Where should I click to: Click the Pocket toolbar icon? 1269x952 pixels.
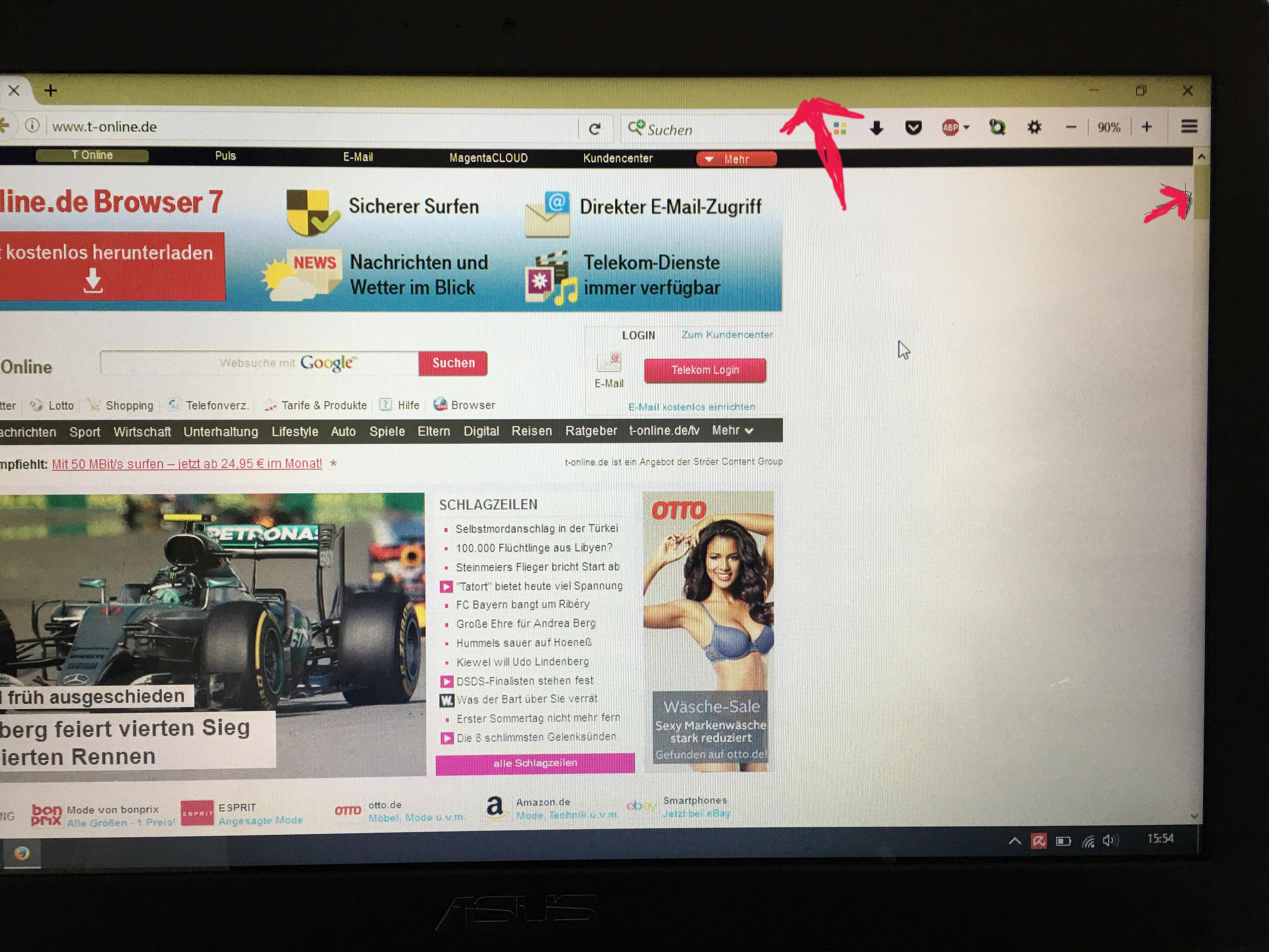pos(913,127)
